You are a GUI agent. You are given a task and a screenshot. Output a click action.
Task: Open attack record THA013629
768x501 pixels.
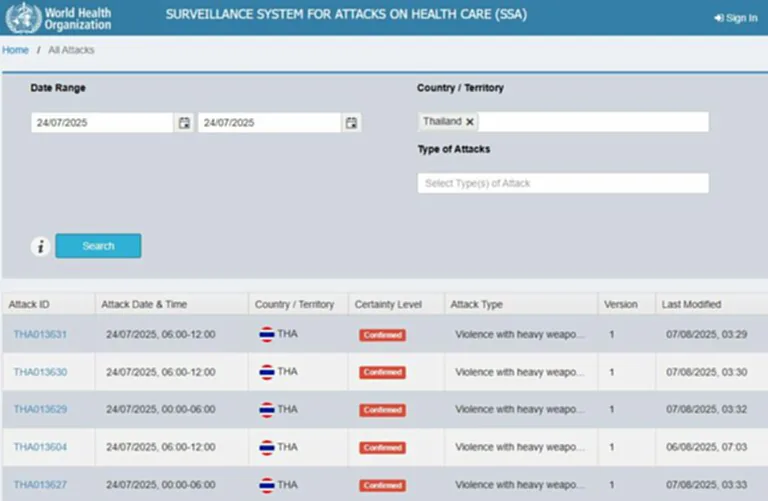[x=40, y=409]
